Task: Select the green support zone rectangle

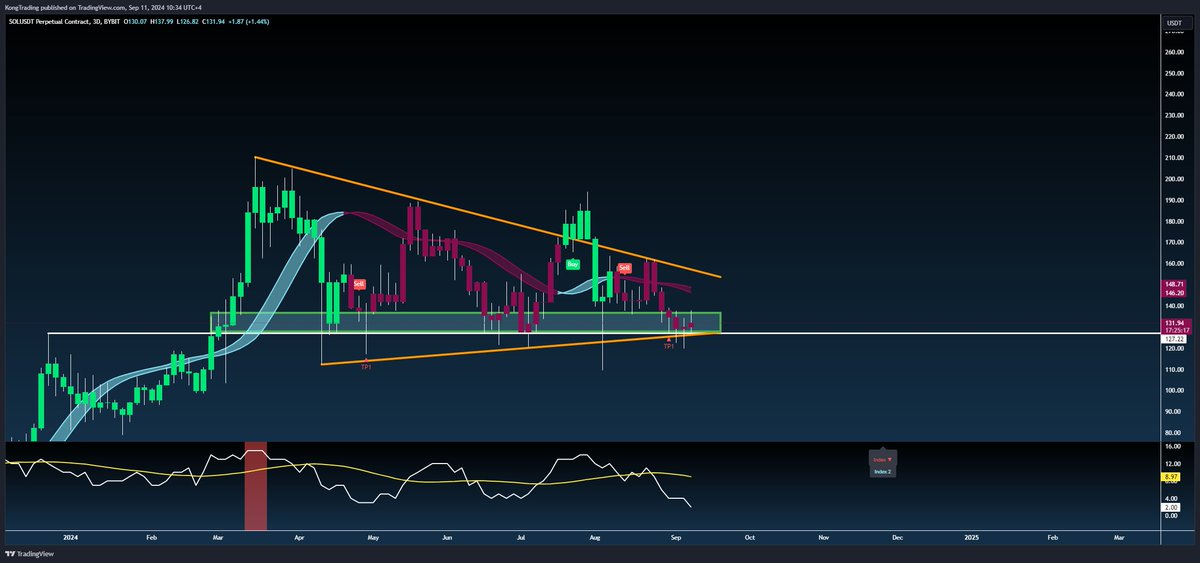Action: (x=466, y=322)
